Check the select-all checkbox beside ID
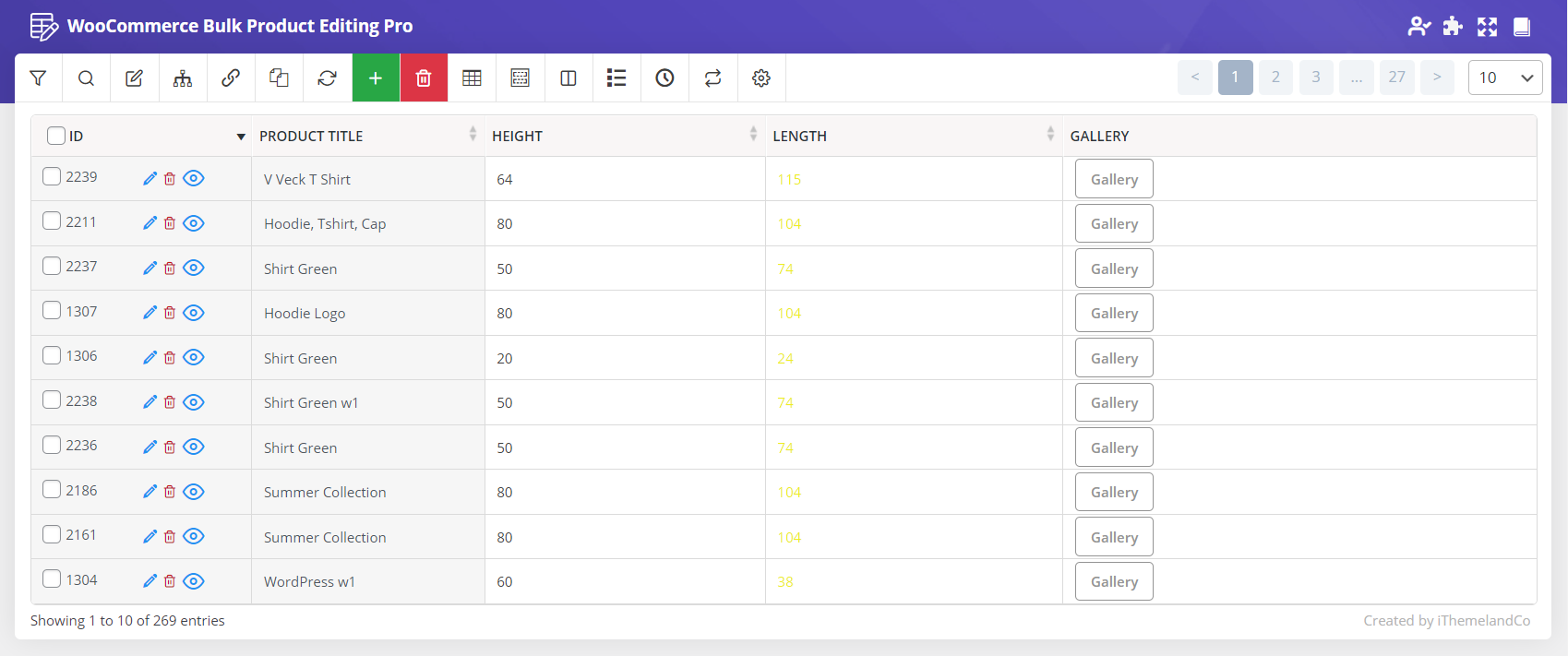This screenshot has width=1568, height=656. coord(56,136)
